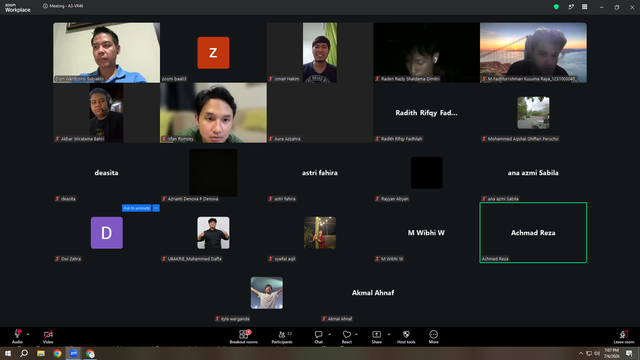Click kyla warganda's profile photo
640x360 pixels.
click(x=267, y=293)
